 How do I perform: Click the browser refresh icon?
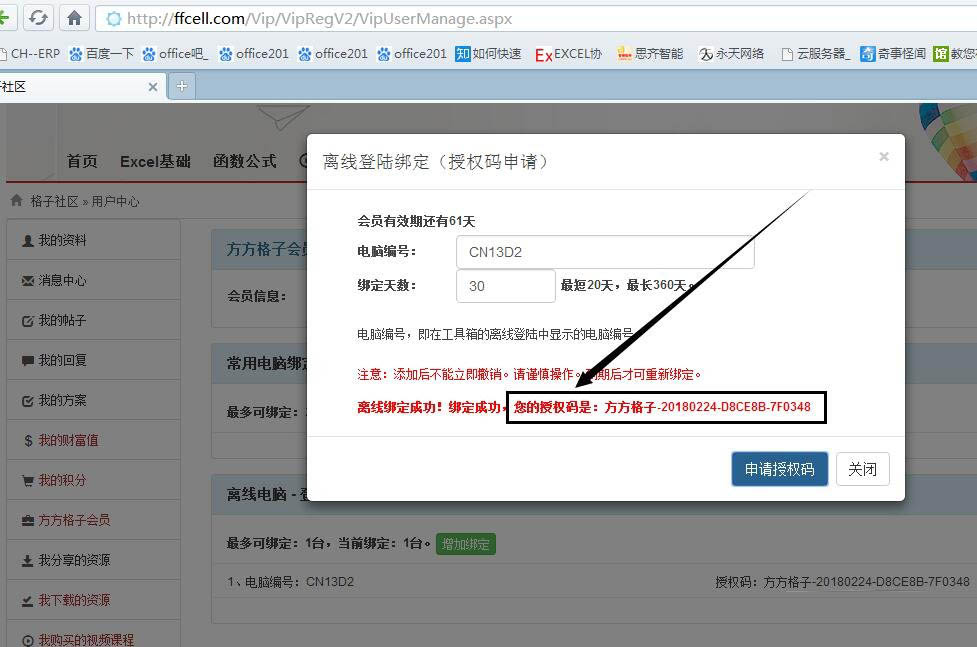tap(39, 18)
